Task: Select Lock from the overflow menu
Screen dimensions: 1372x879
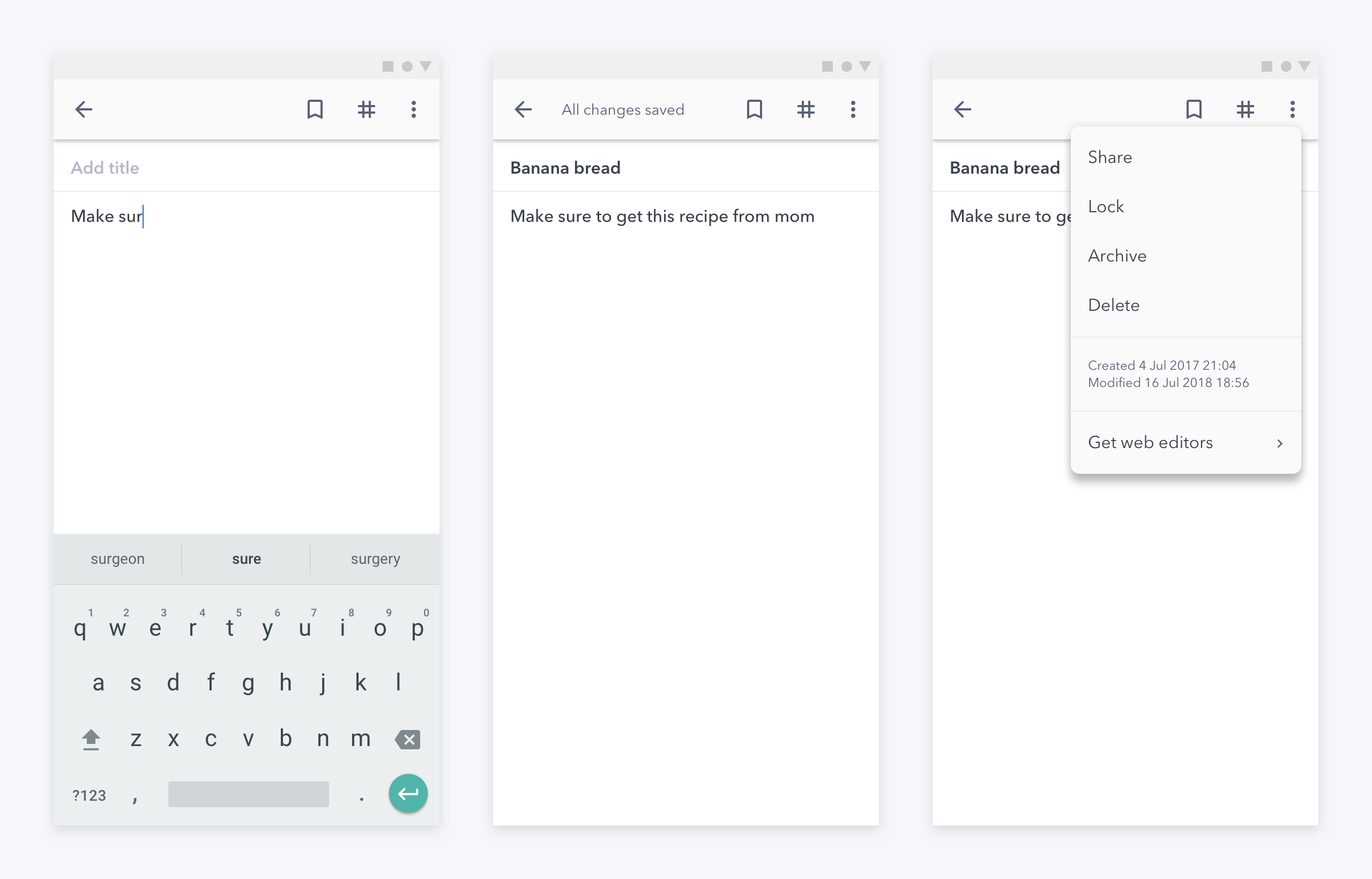Action: click(1106, 206)
